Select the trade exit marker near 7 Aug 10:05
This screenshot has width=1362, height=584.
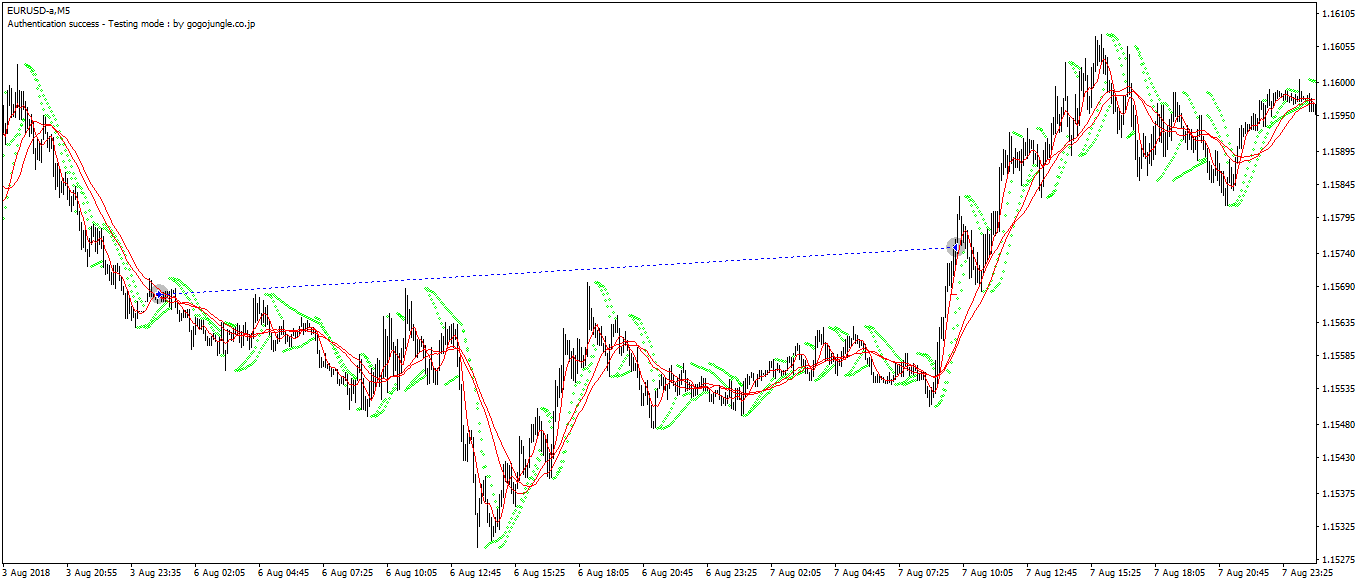[x=954, y=246]
